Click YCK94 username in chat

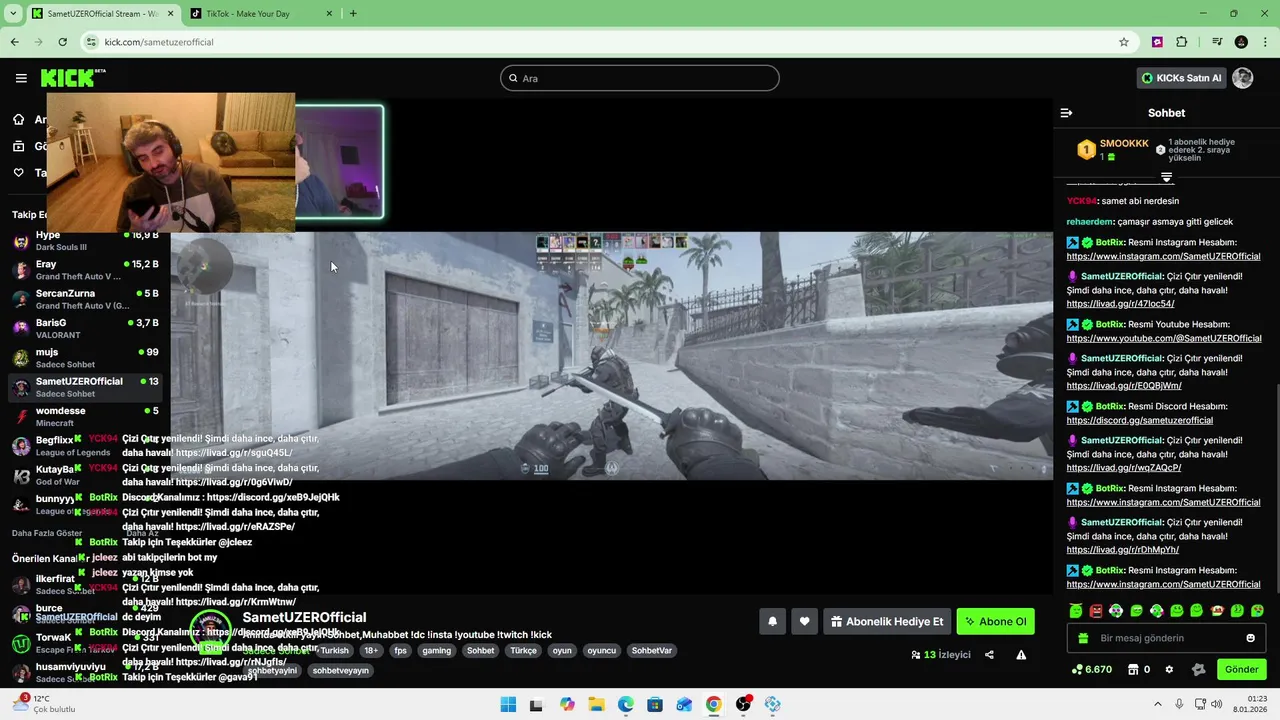[x=1081, y=201]
